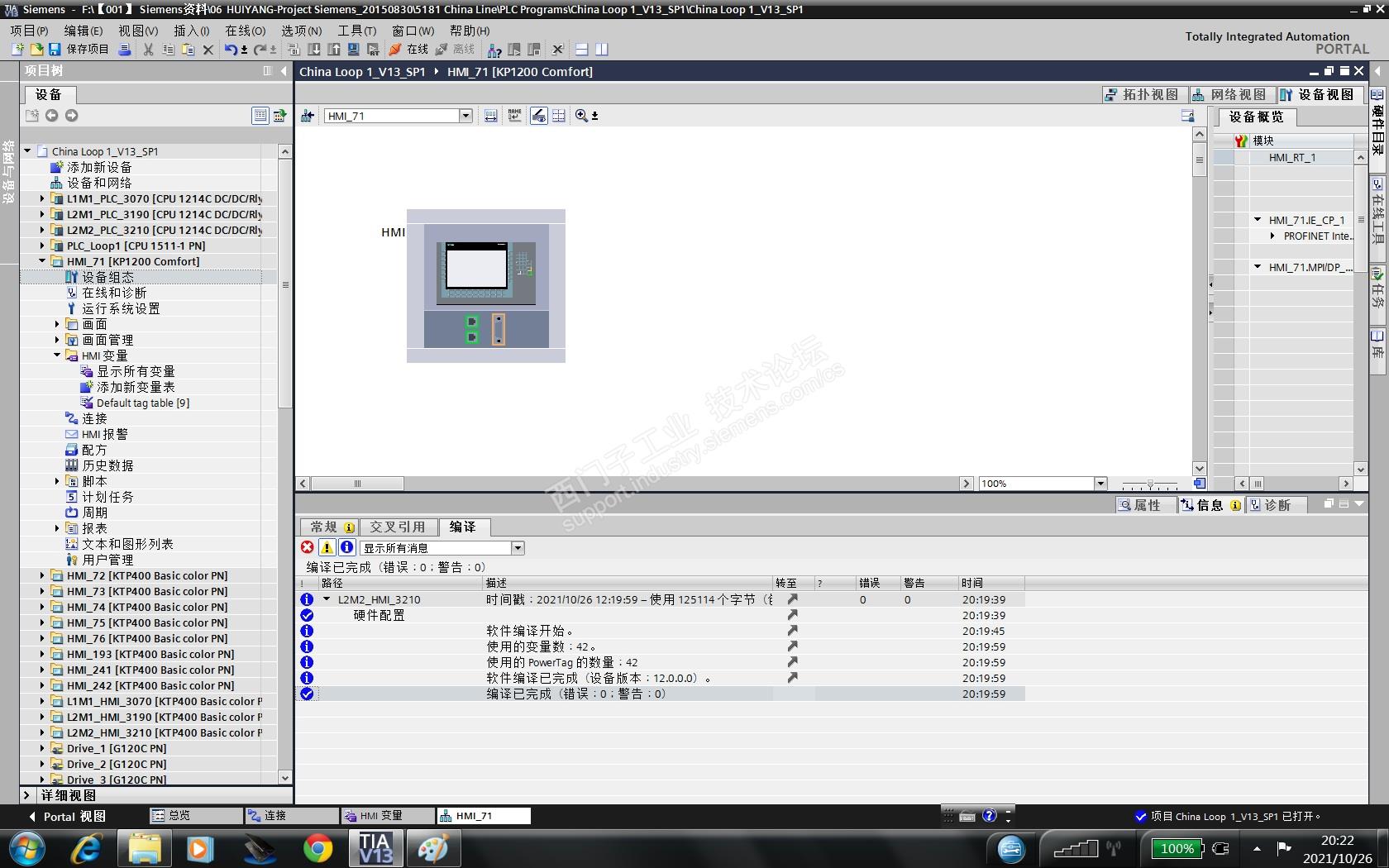Click the compile icon in main toolbar

pos(294,50)
